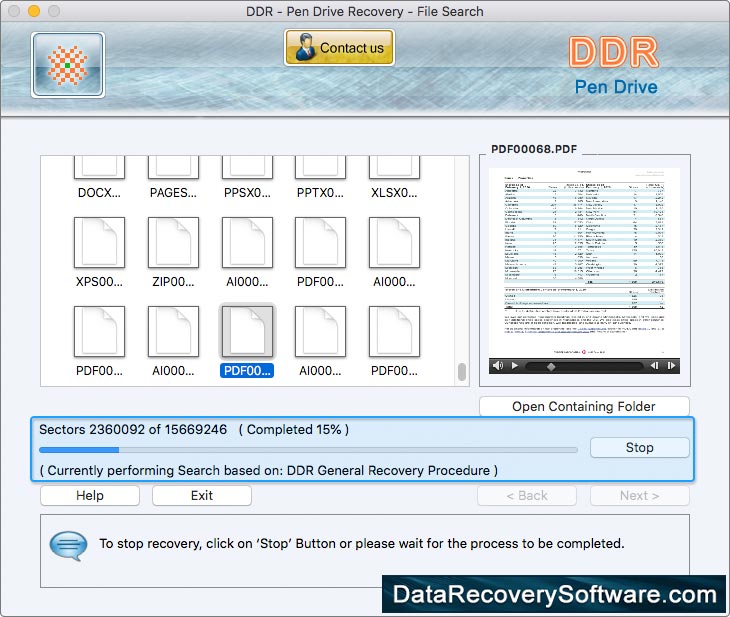730x617 pixels.
Task: Click 'DDR General Recovery Procedure' status line
Action: (269, 471)
